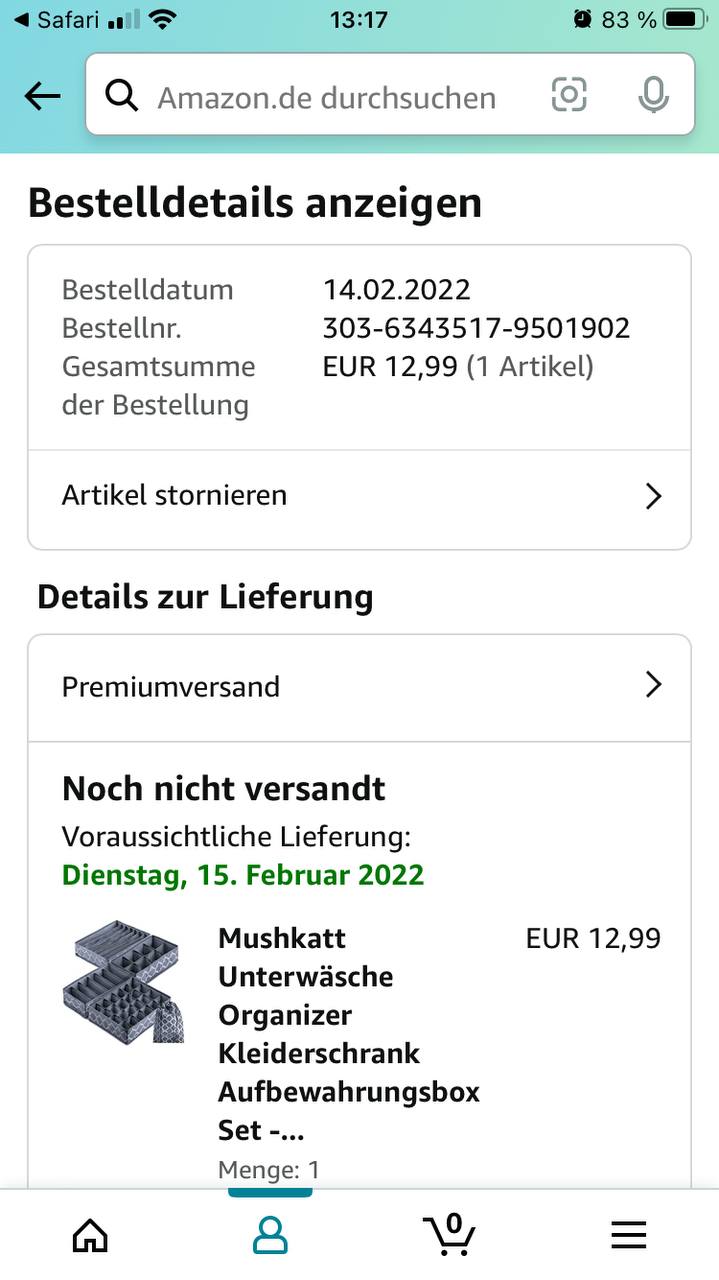Tap the back arrow icon
The image size is (719, 1280).
42,96
